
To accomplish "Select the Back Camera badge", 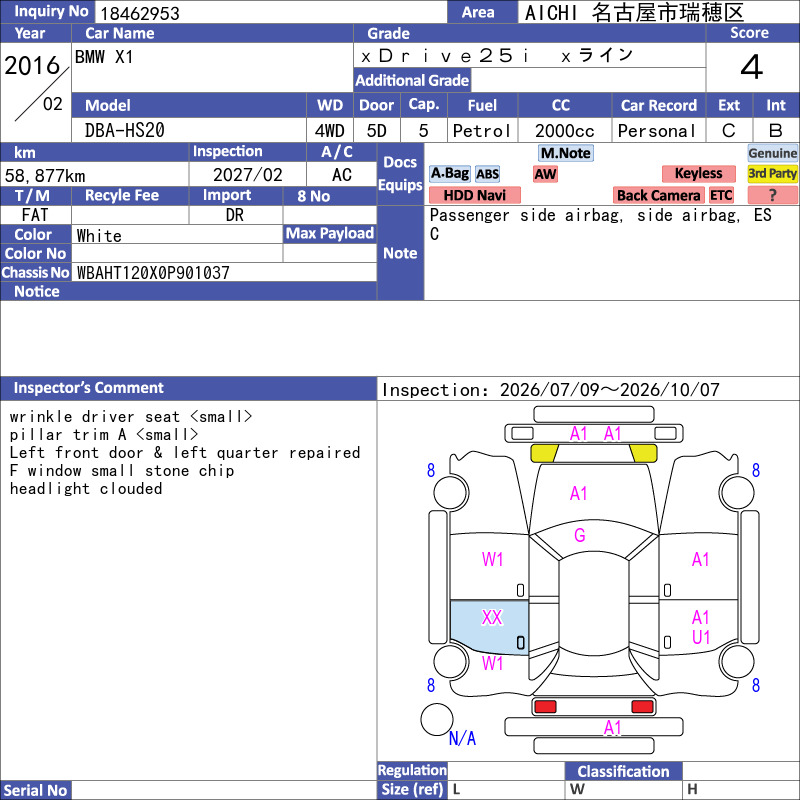I will 658,195.
